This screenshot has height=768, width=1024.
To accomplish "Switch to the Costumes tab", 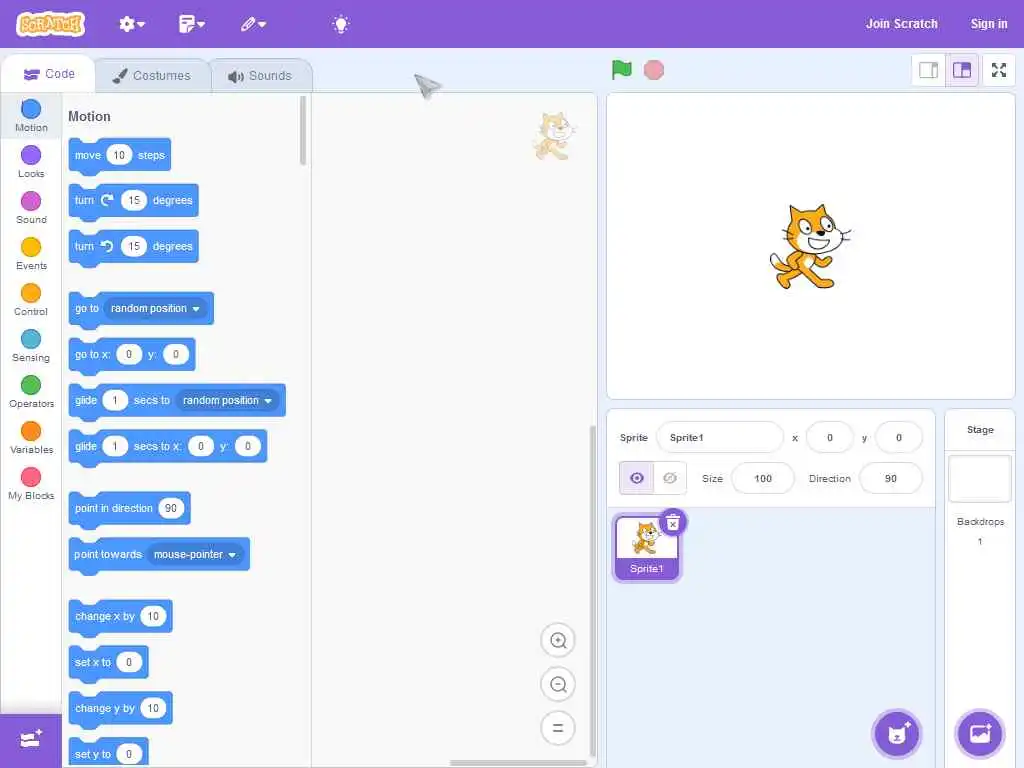I will (152, 76).
